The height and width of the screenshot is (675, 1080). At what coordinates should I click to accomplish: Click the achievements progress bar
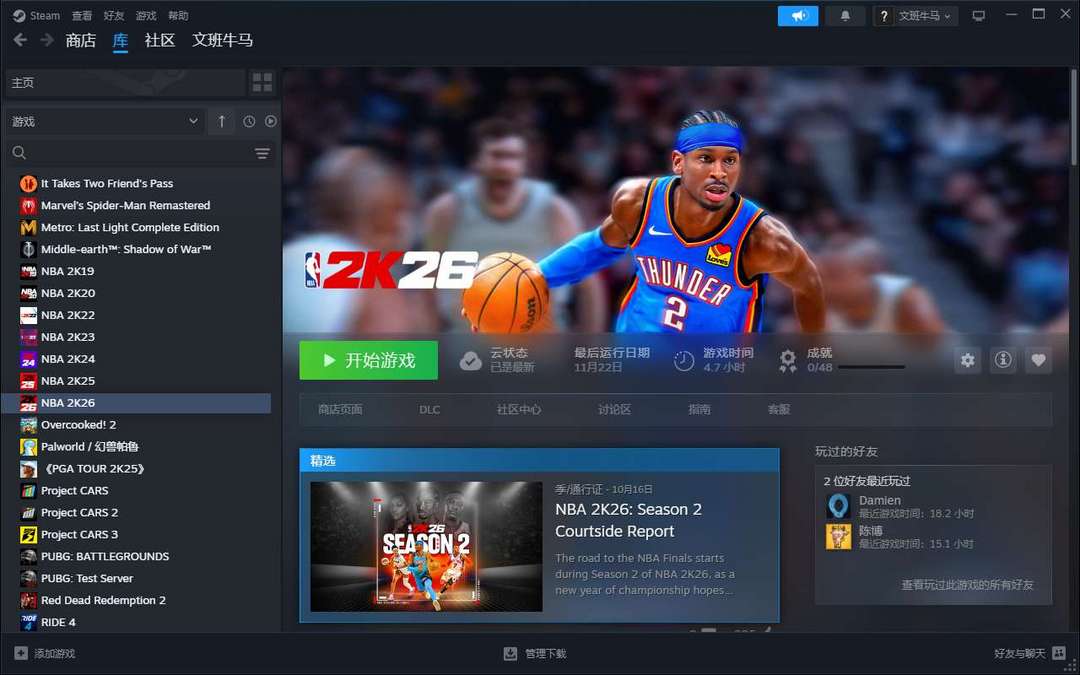871,367
